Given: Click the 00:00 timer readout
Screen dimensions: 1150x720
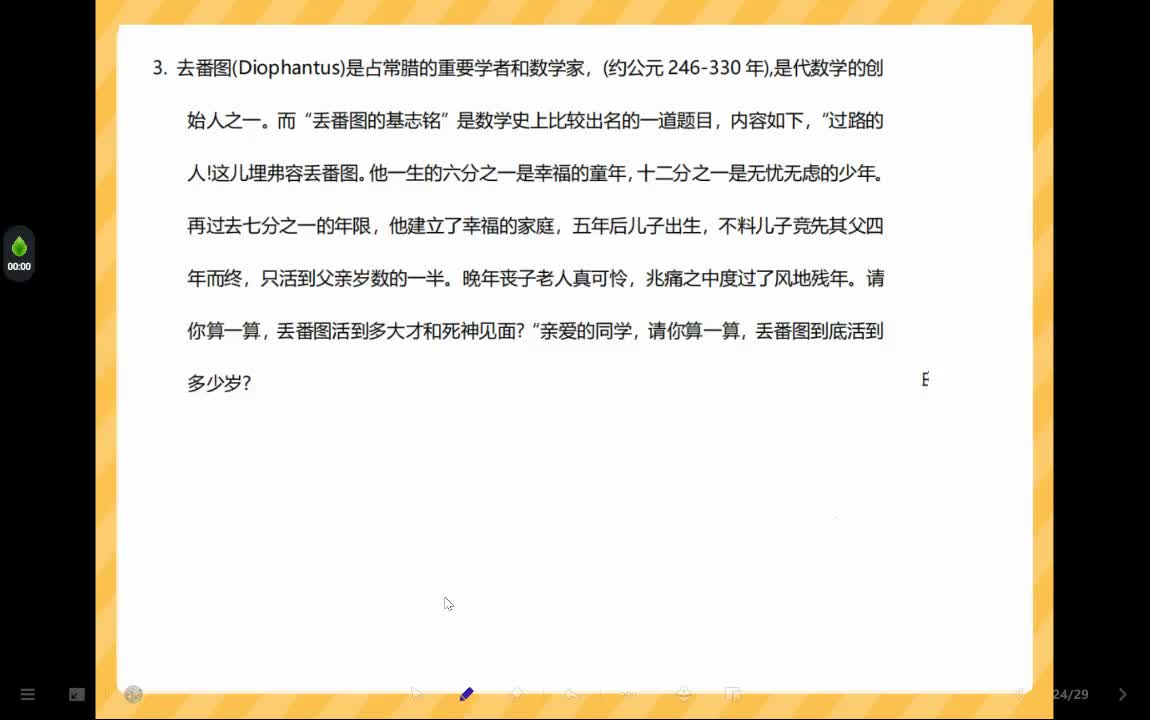Looking at the screenshot, I should pyautogui.click(x=19, y=267).
